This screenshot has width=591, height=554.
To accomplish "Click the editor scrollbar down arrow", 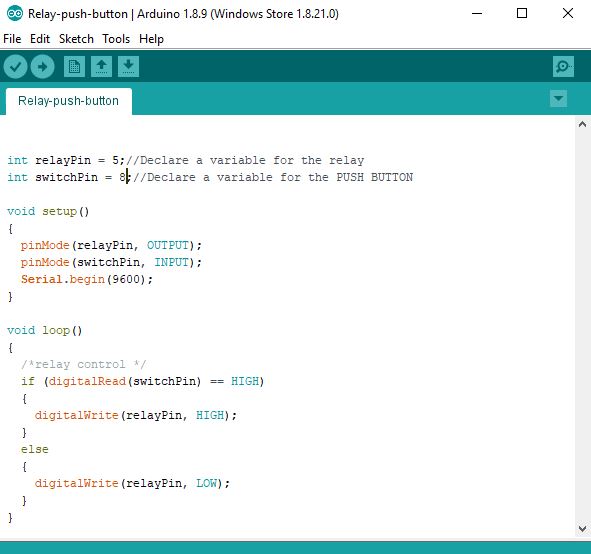I will (x=582, y=529).
